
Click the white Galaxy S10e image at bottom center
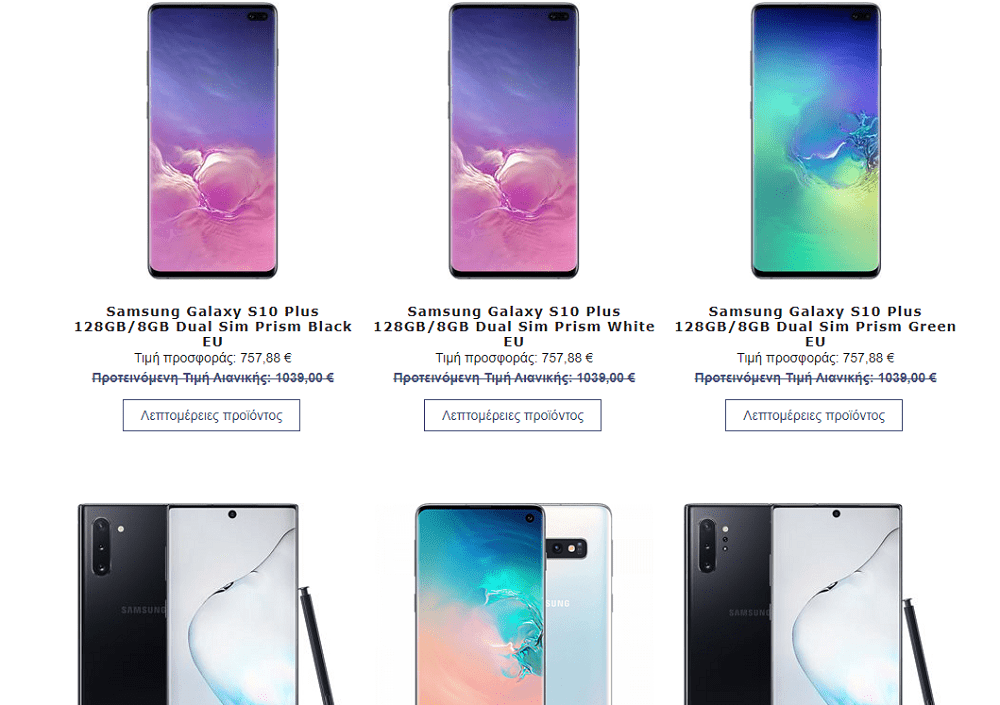[x=513, y=604]
